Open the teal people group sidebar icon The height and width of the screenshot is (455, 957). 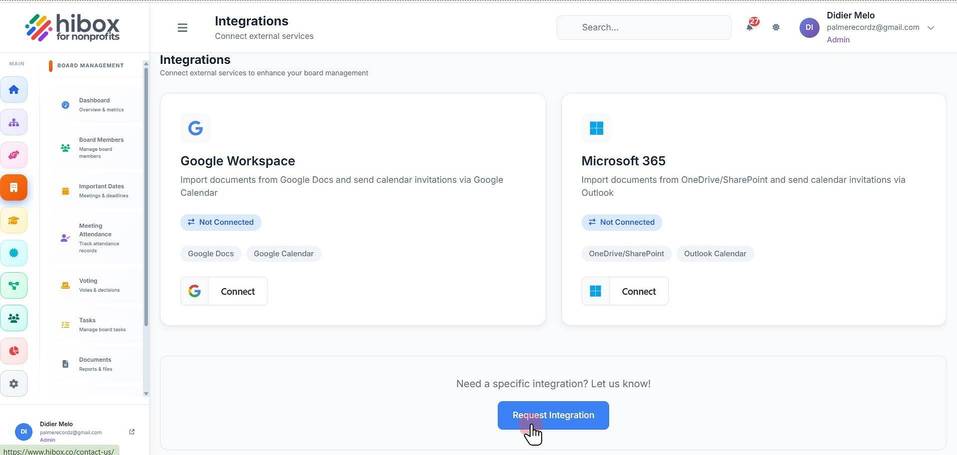click(x=13, y=318)
